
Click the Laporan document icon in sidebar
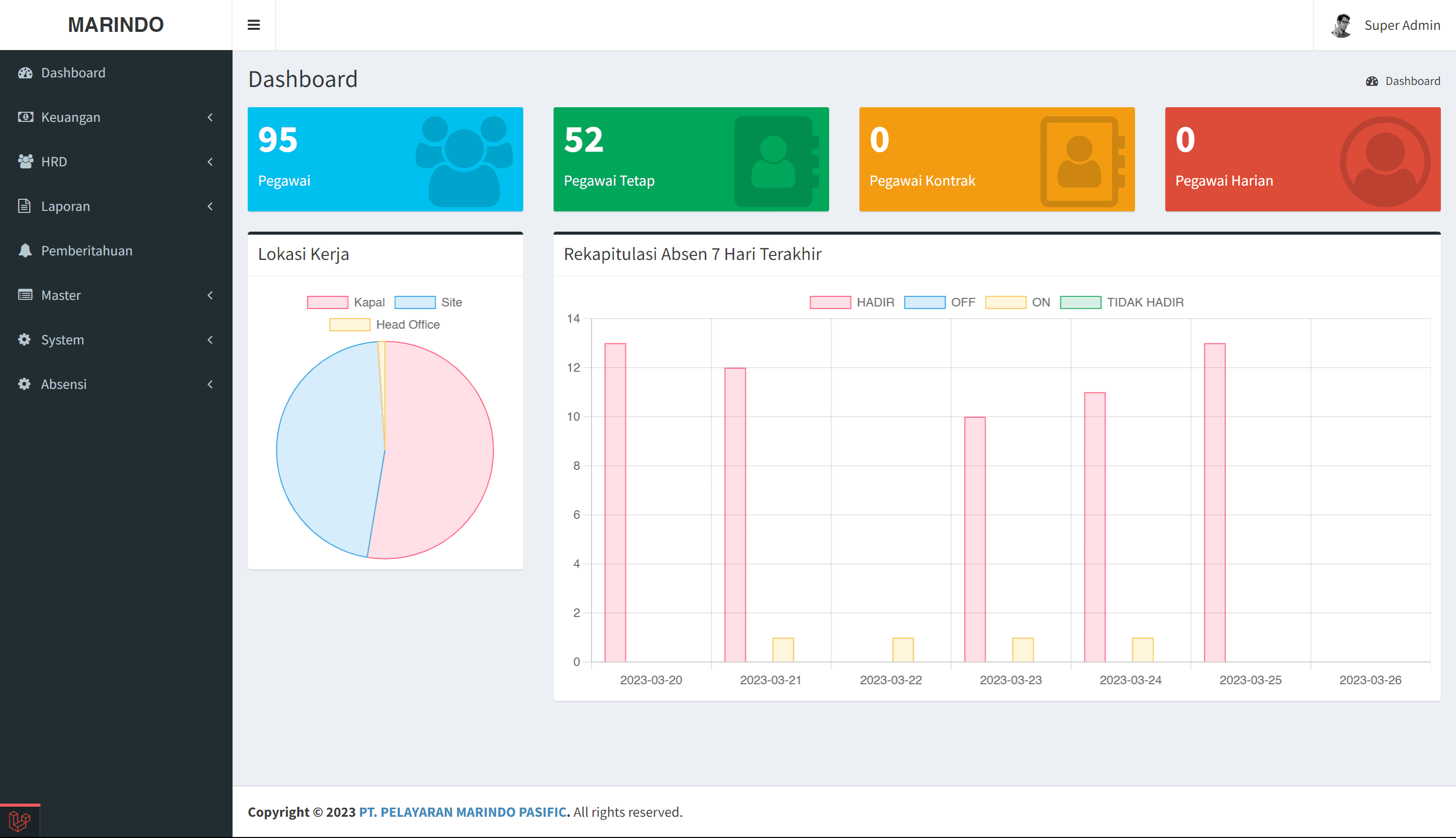[25, 206]
